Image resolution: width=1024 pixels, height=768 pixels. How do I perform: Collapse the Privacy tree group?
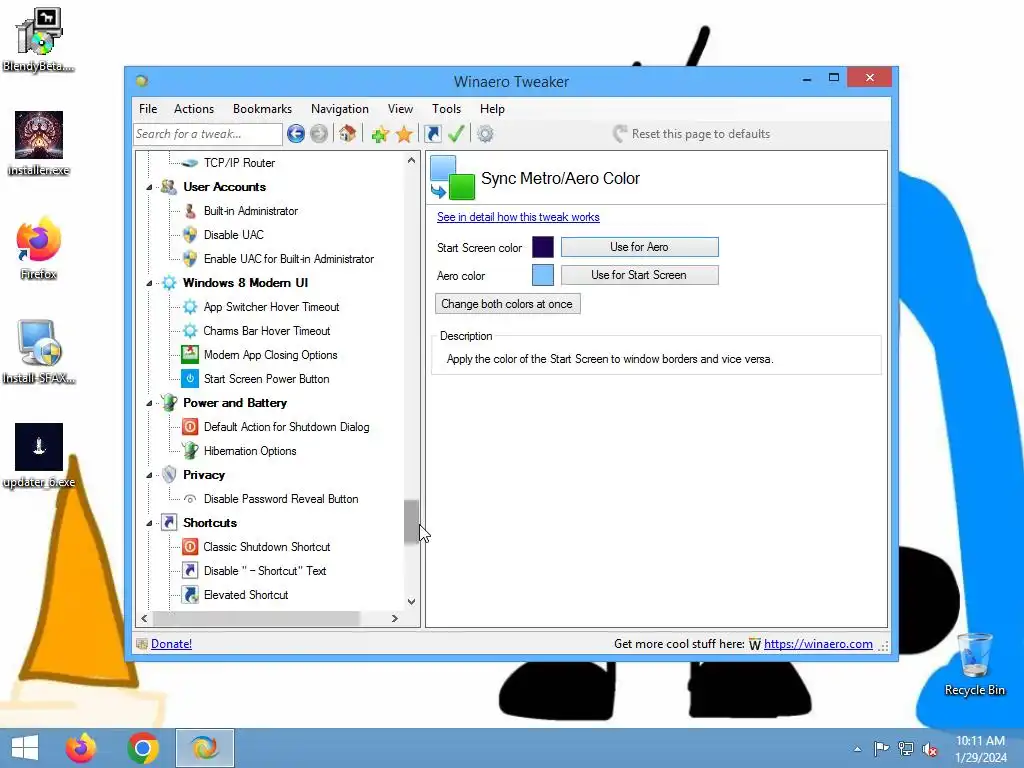[x=149, y=475]
